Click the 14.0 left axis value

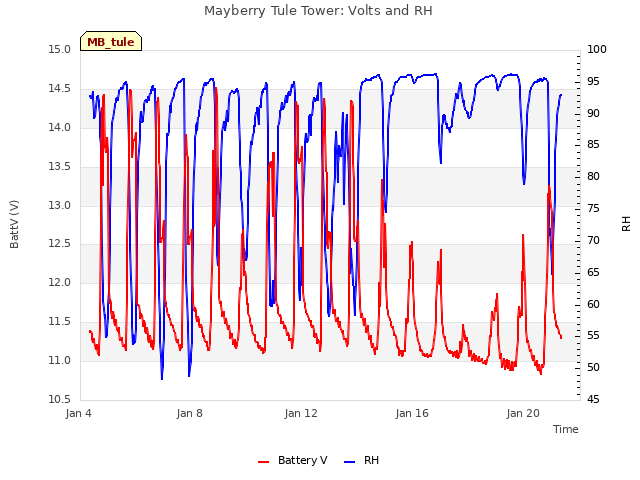click(x=59, y=127)
